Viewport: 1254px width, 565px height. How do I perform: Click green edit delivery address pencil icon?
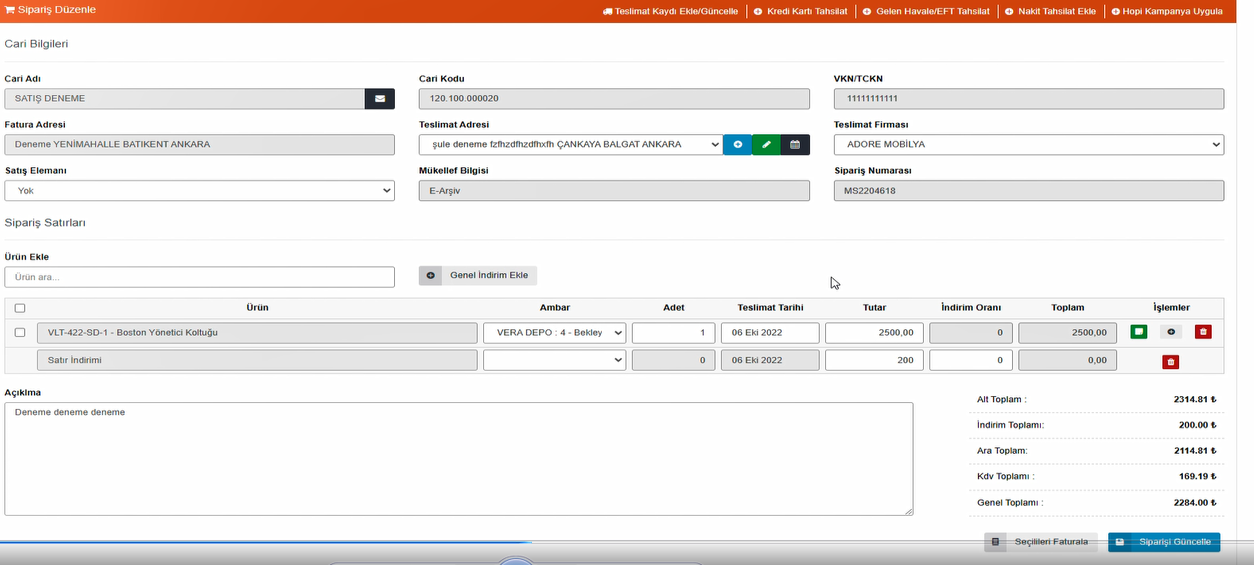click(766, 145)
